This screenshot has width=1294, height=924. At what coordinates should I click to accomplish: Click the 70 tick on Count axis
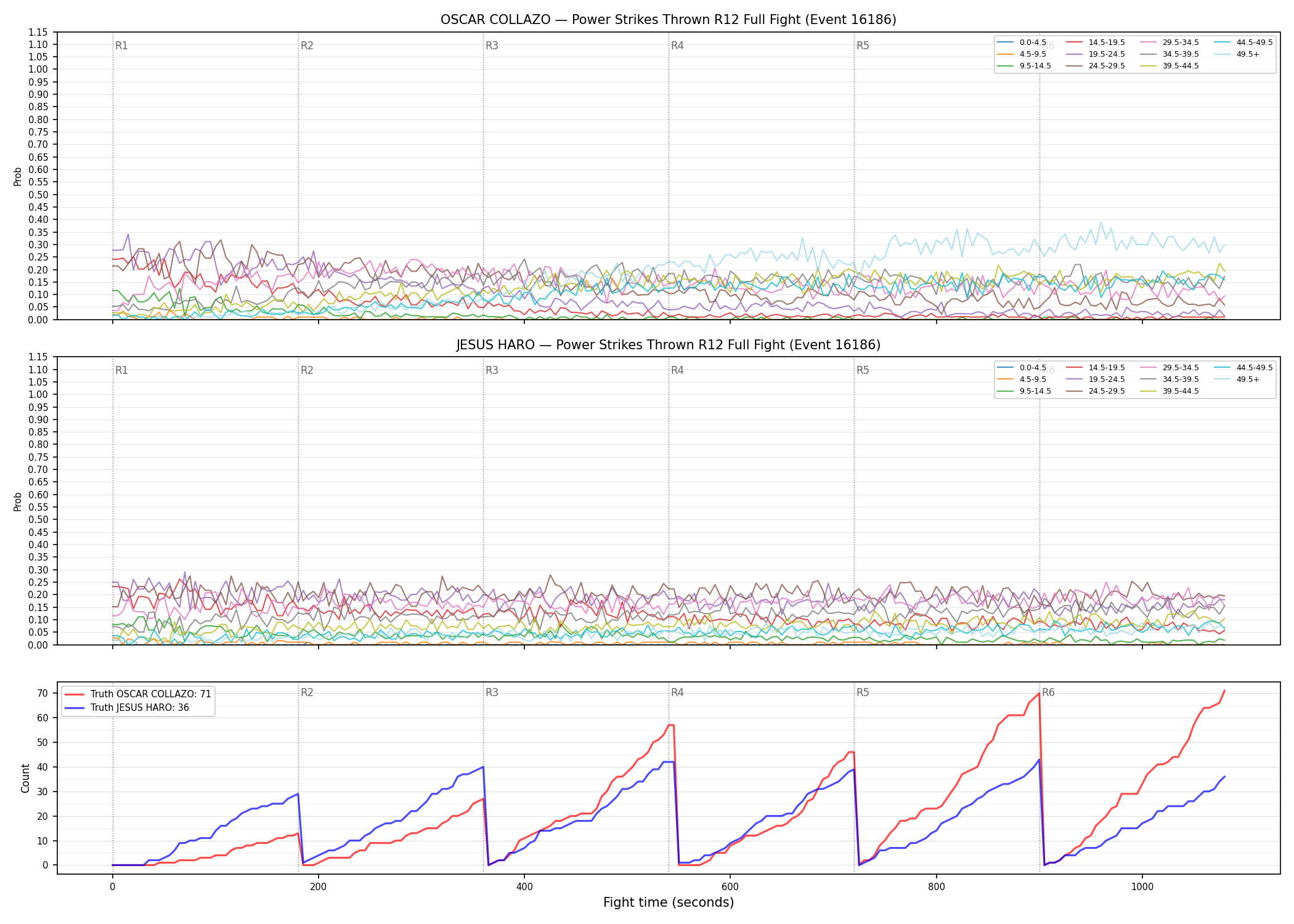coord(42,693)
